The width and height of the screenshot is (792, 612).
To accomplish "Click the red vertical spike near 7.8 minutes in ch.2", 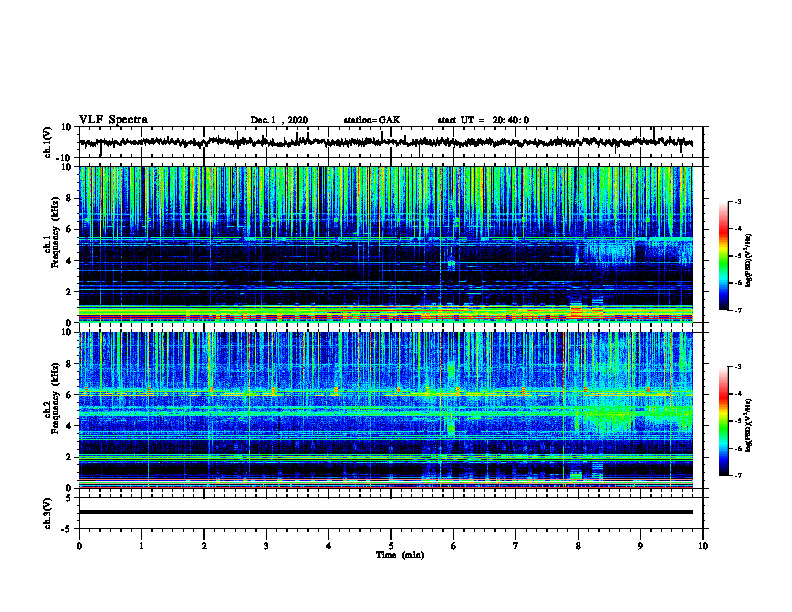I will tap(564, 410).
